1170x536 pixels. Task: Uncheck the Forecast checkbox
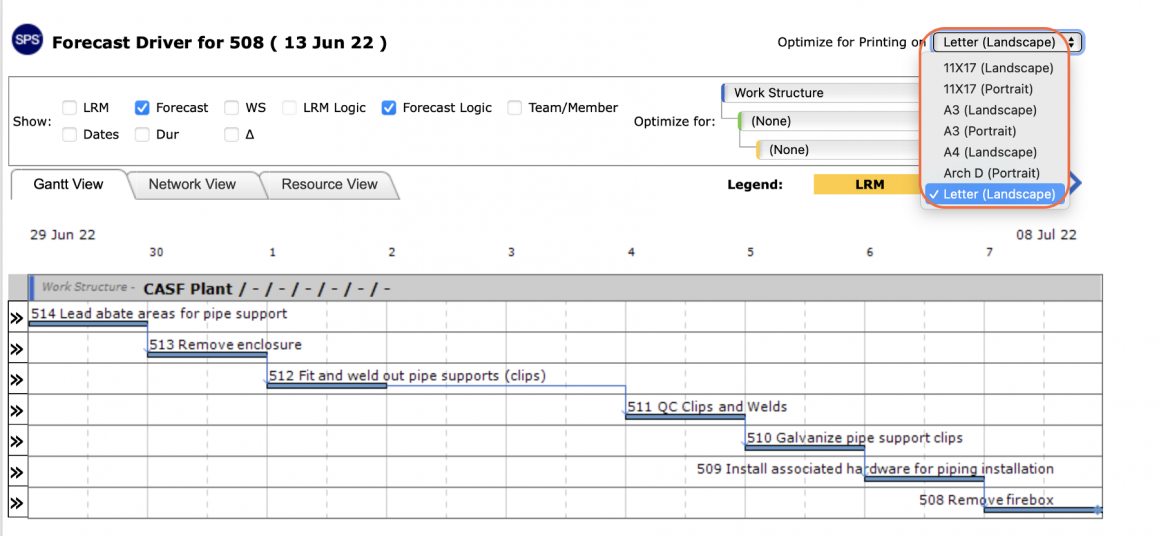pos(142,108)
